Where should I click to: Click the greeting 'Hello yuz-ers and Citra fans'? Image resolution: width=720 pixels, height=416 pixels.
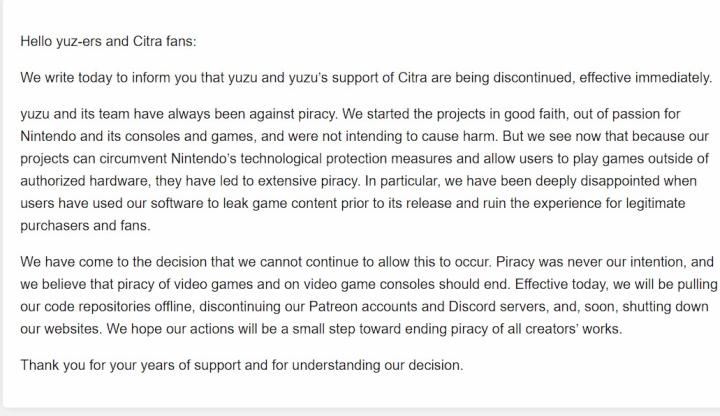116,41
